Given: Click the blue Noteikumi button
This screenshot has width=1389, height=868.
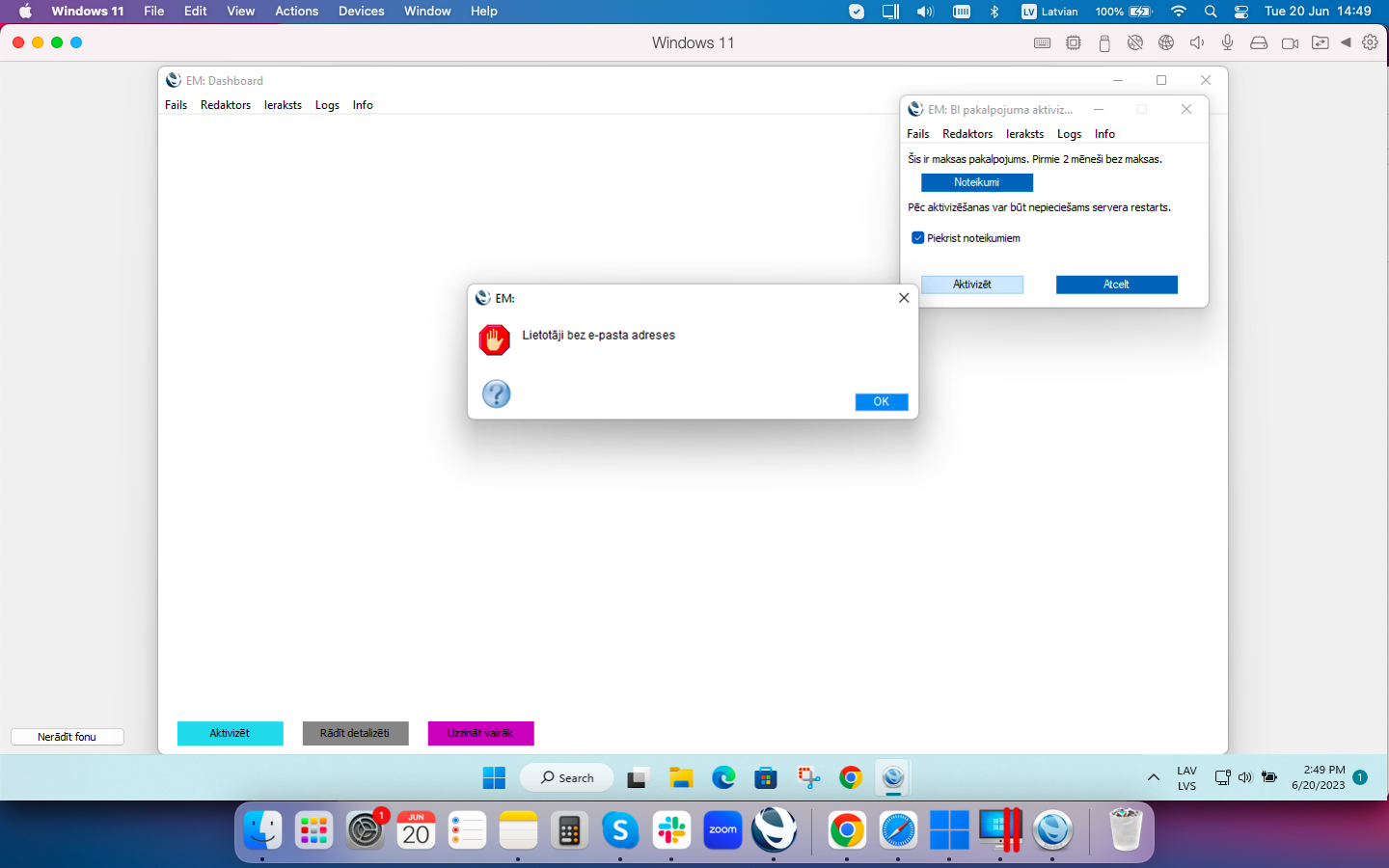Looking at the screenshot, I should pos(976,182).
